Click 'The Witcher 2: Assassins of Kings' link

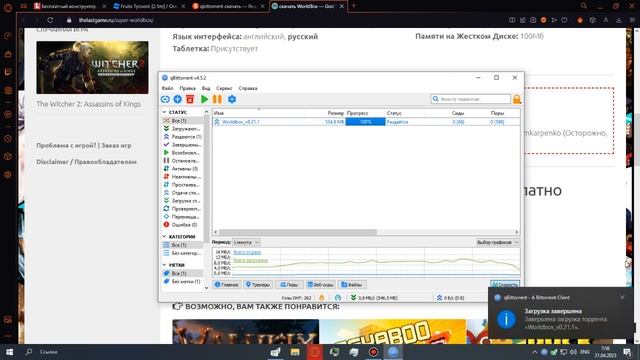(x=89, y=104)
